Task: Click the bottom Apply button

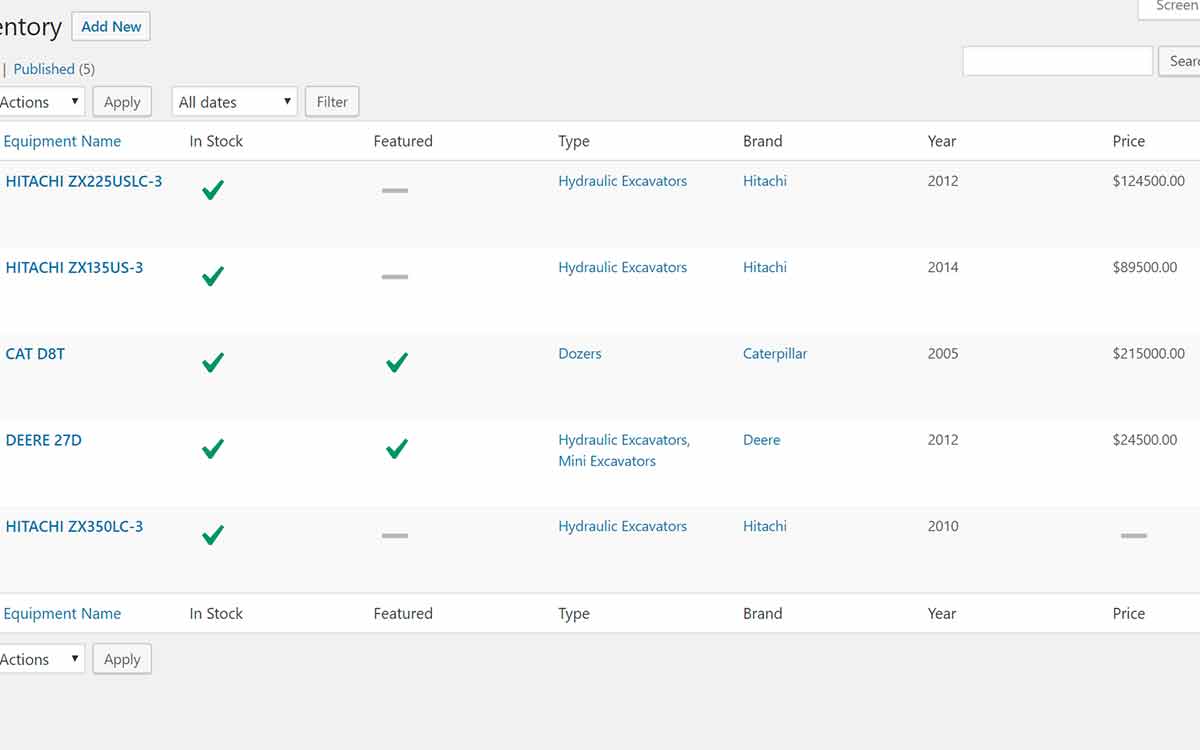Action: pos(122,659)
